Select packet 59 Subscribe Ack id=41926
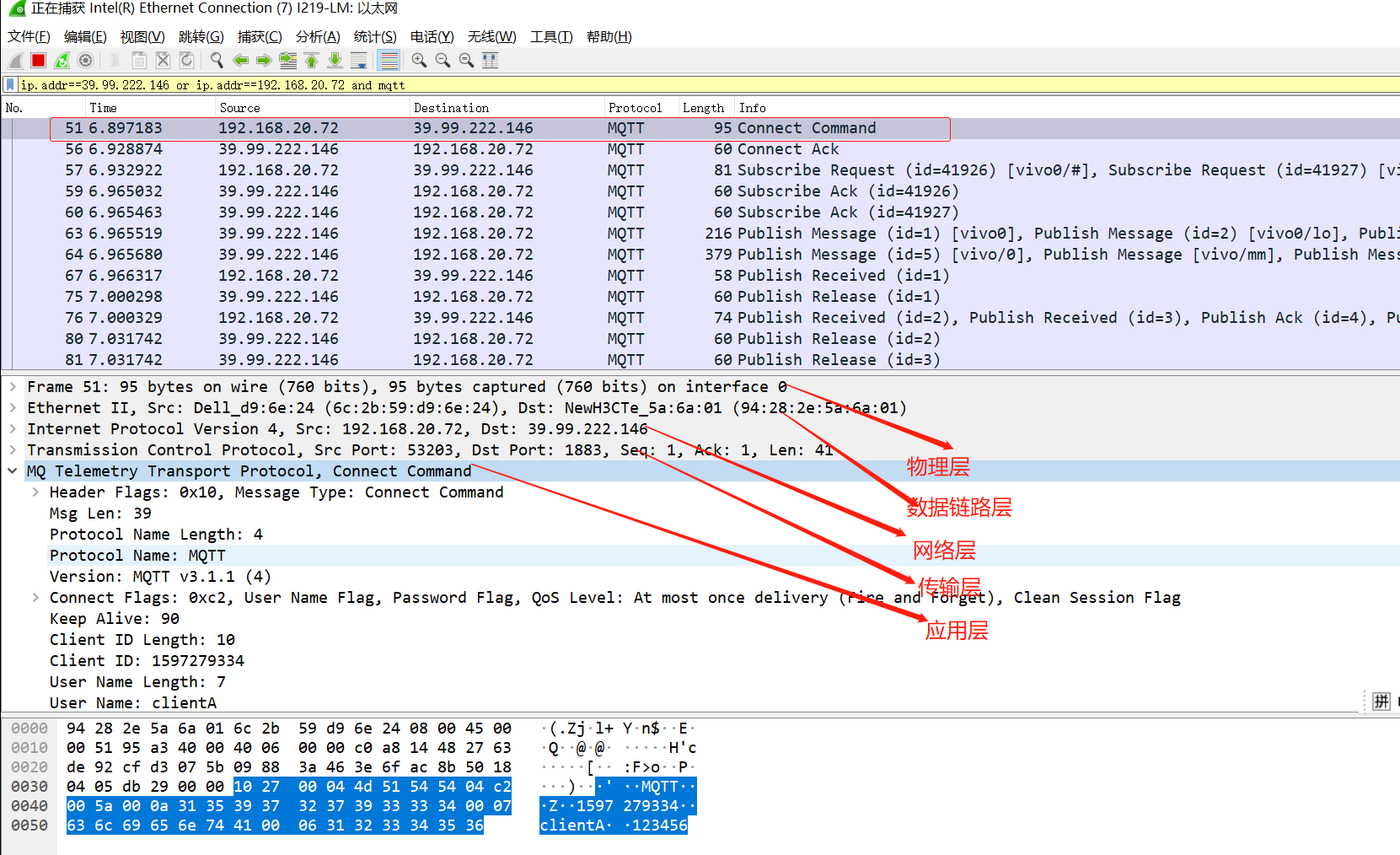The image size is (1400, 855). click(x=700, y=191)
